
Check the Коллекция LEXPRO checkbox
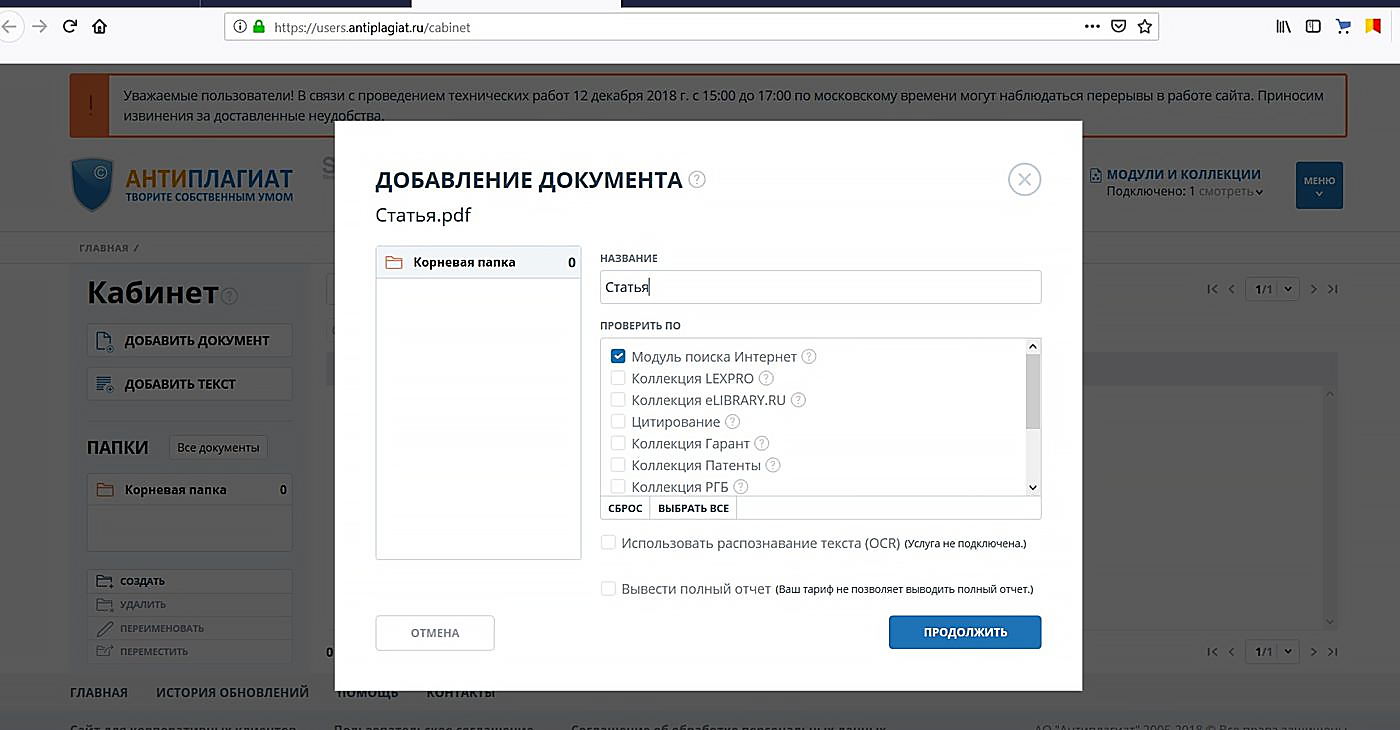coord(618,378)
